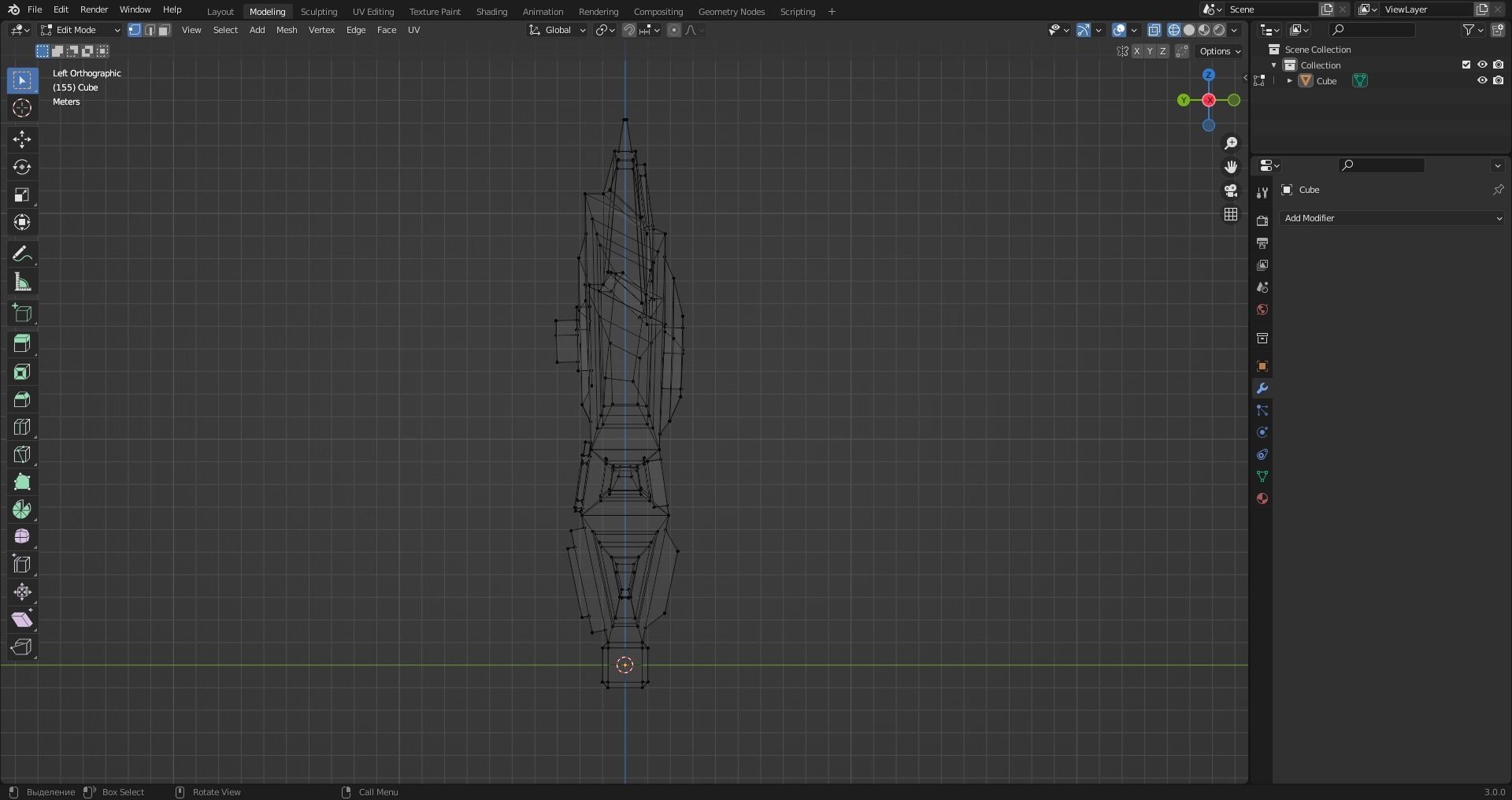Select the Rotate tool
Image resolution: width=1512 pixels, height=800 pixels.
point(22,167)
